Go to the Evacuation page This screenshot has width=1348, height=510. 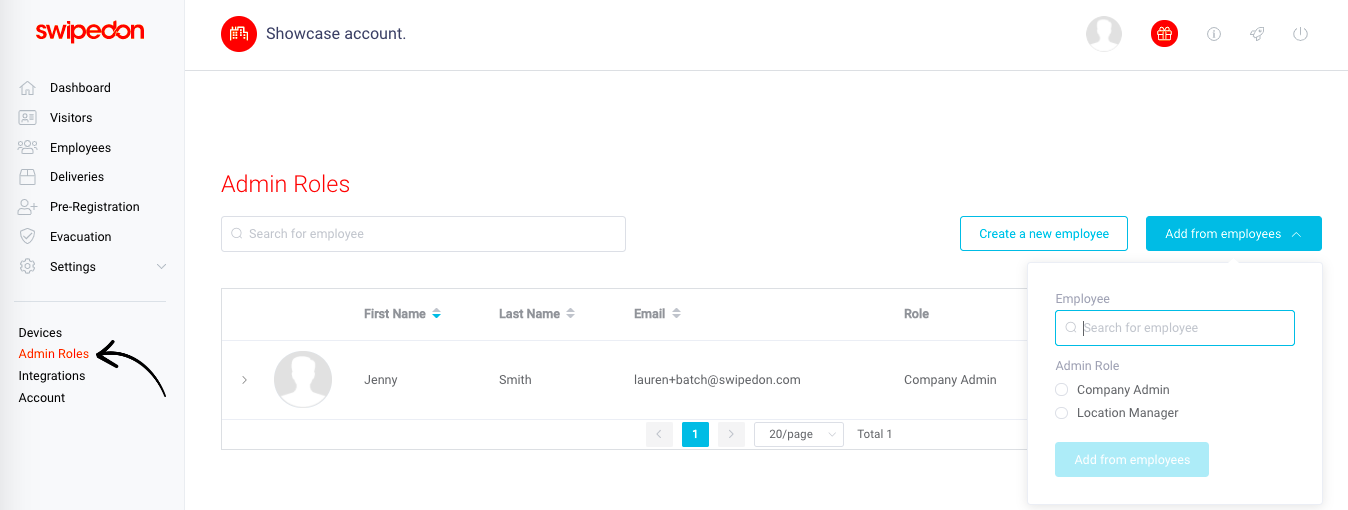(x=81, y=237)
